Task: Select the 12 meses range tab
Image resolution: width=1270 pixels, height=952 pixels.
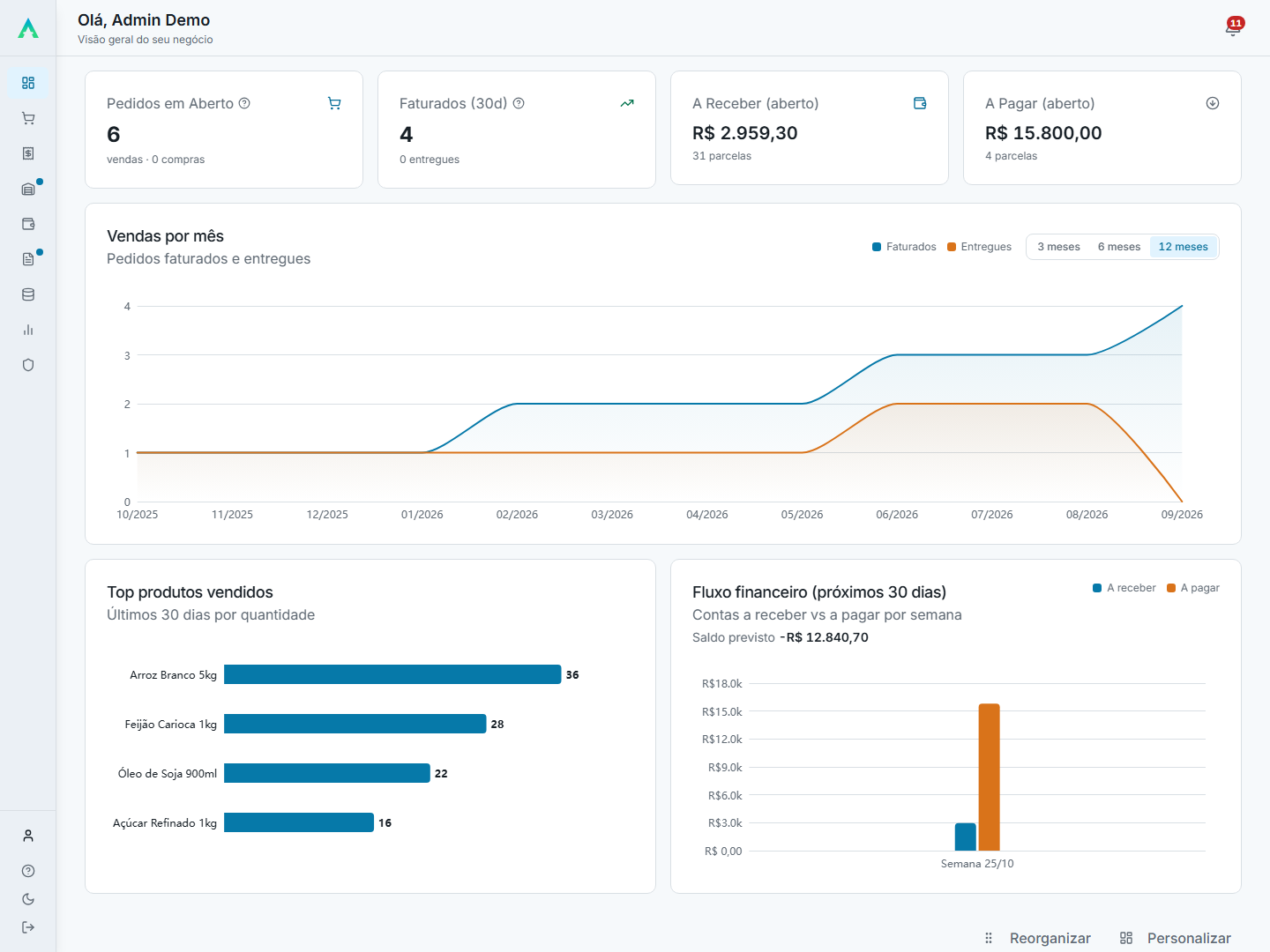Action: click(x=1184, y=247)
